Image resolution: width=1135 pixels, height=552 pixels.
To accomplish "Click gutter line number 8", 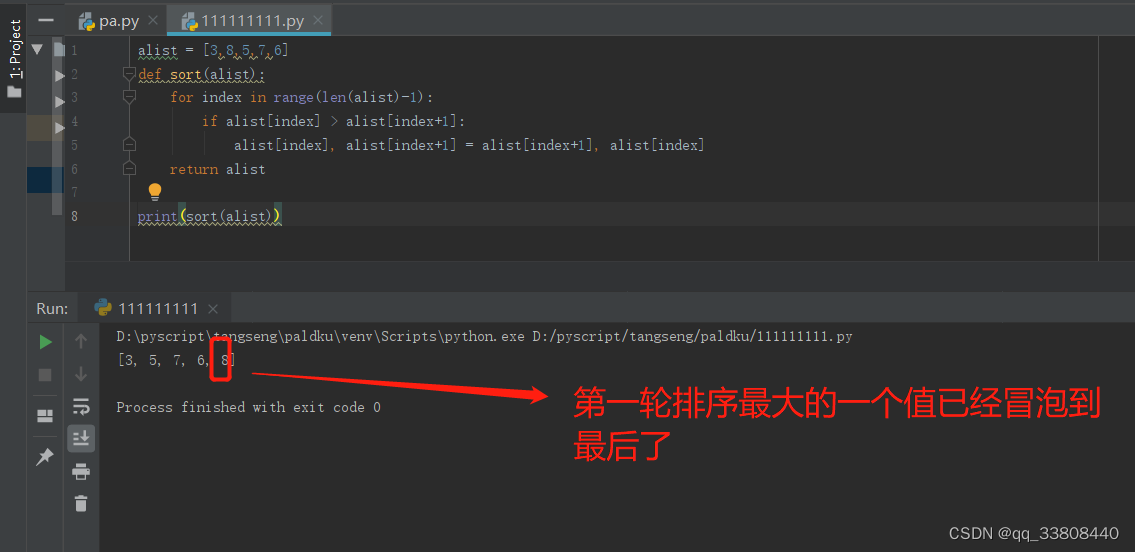I will pos(75,216).
